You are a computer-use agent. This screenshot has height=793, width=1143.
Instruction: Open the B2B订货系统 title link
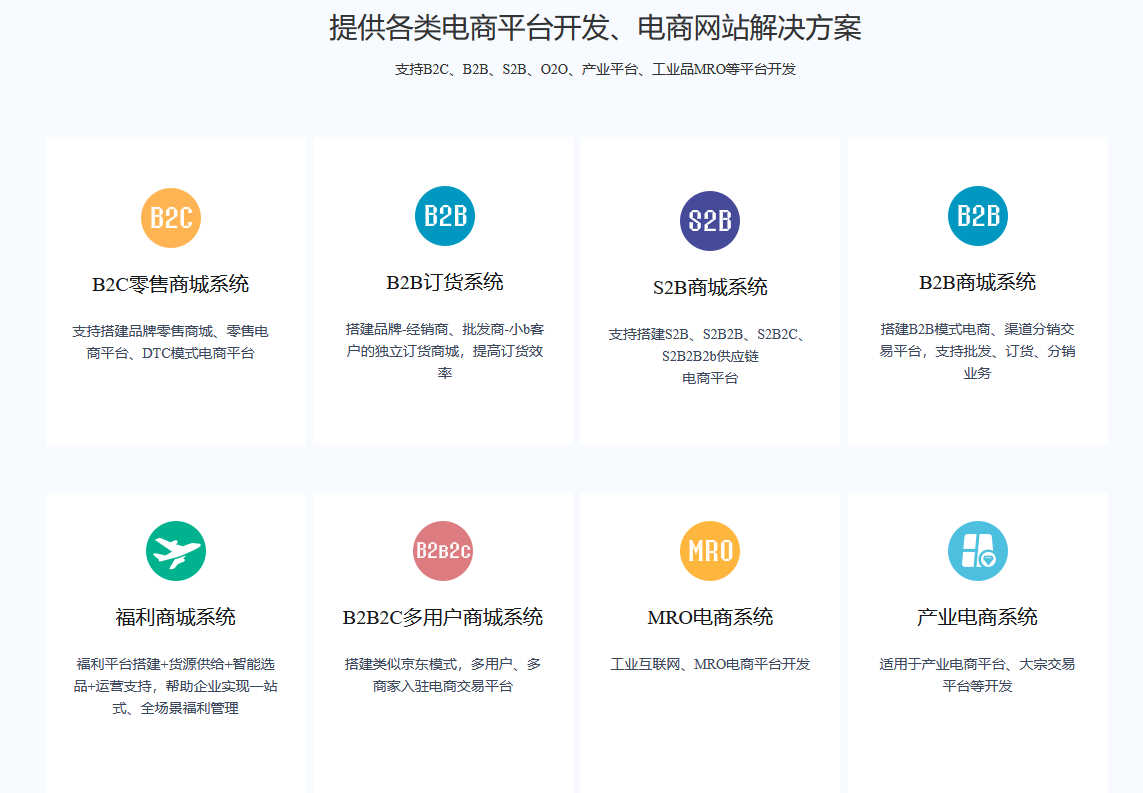445,282
